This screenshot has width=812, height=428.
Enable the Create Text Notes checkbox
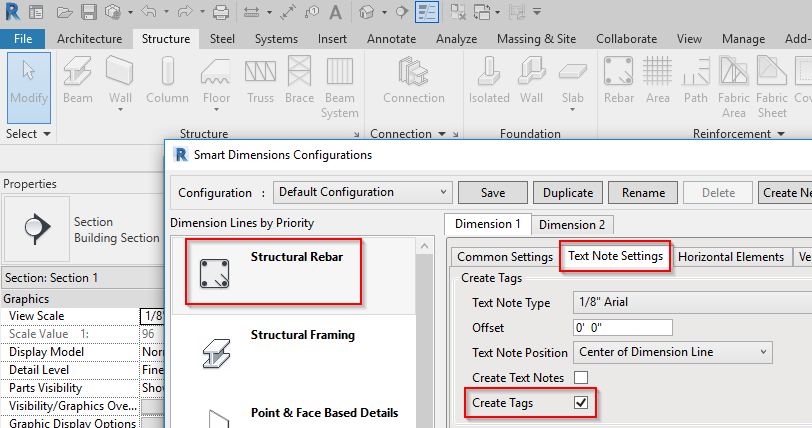pyautogui.click(x=581, y=377)
